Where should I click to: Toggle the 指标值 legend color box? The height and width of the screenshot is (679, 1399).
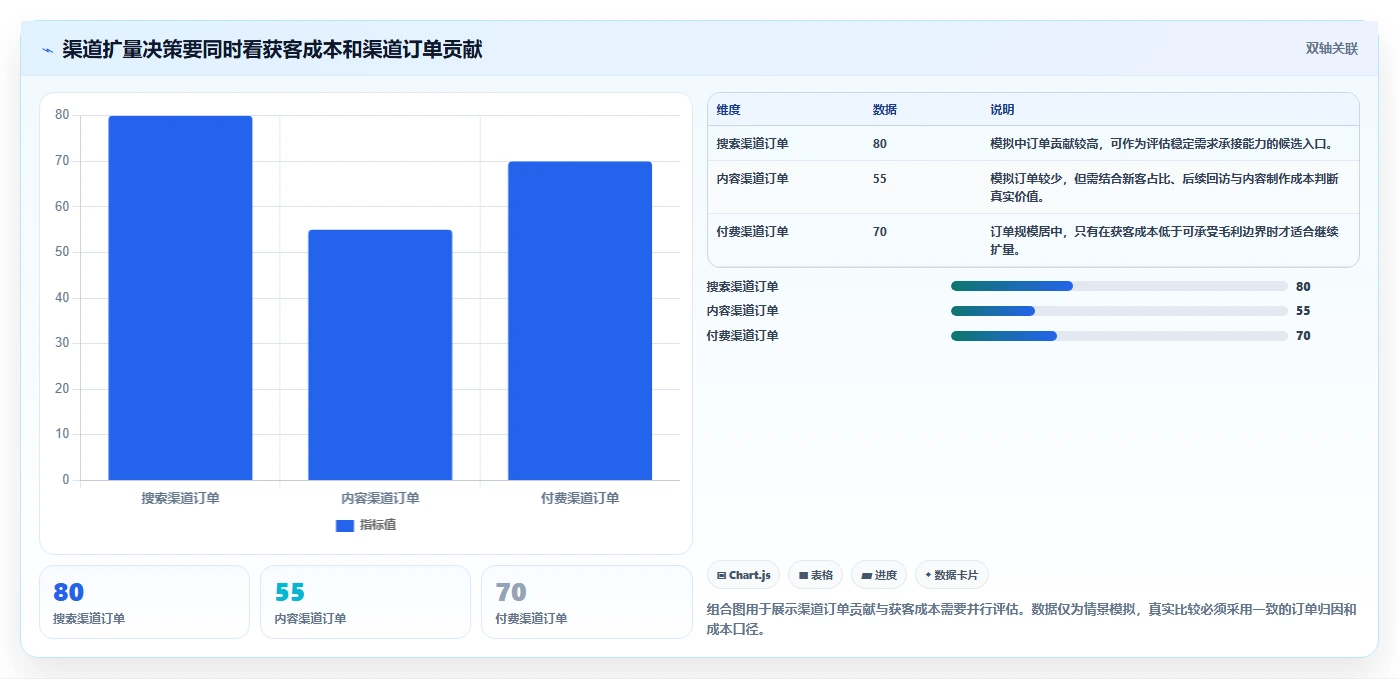[x=345, y=525]
